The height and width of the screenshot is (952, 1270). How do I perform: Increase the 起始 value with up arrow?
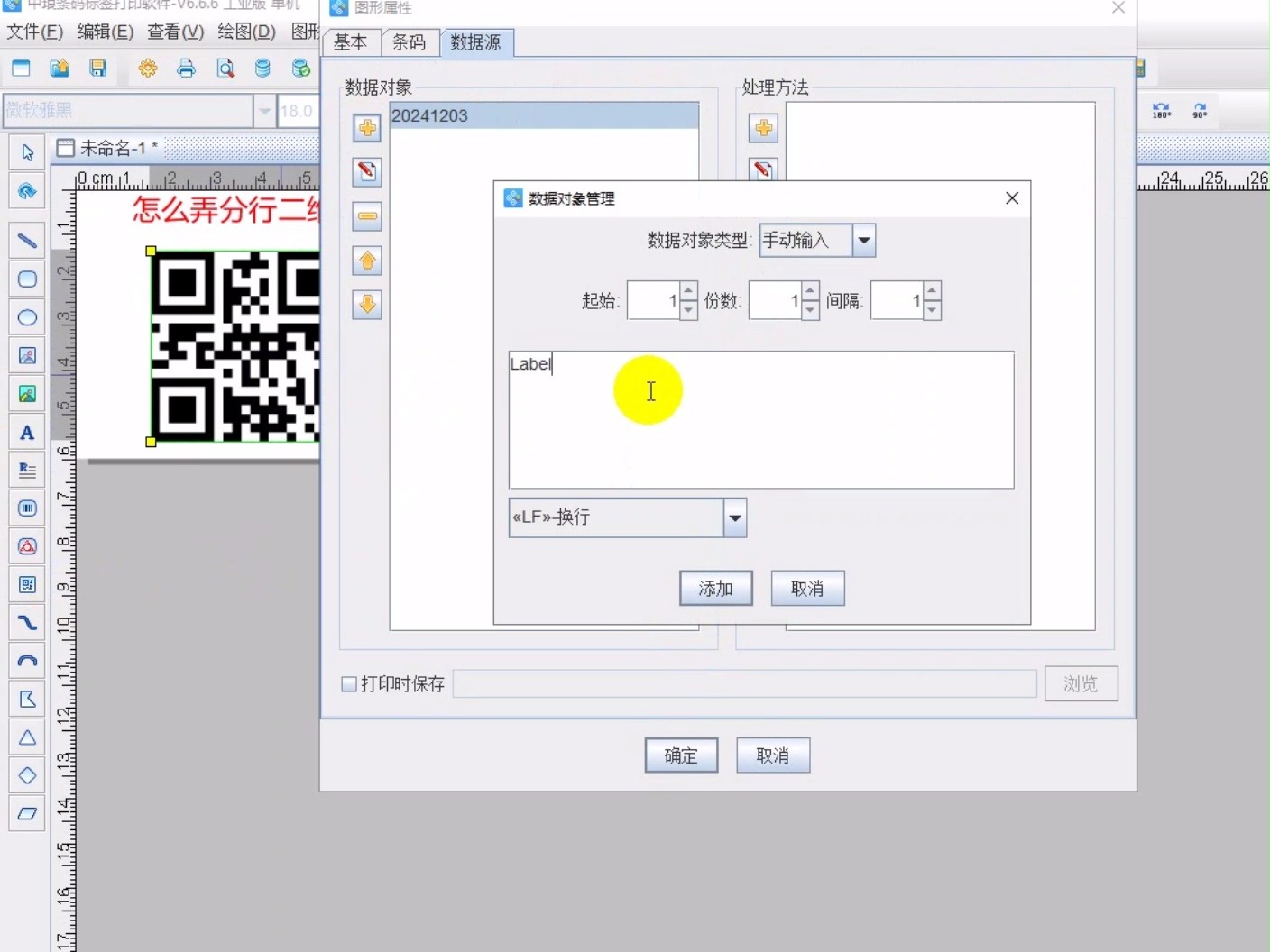(688, 291)
